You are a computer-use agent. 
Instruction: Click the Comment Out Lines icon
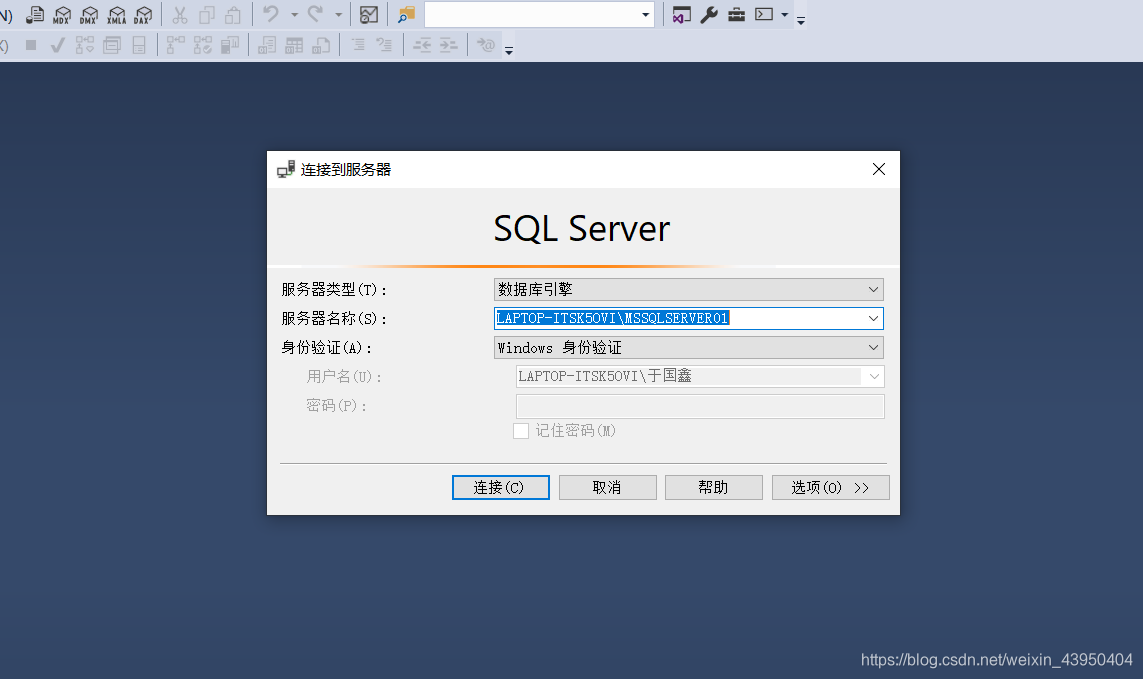pos(358,45)
